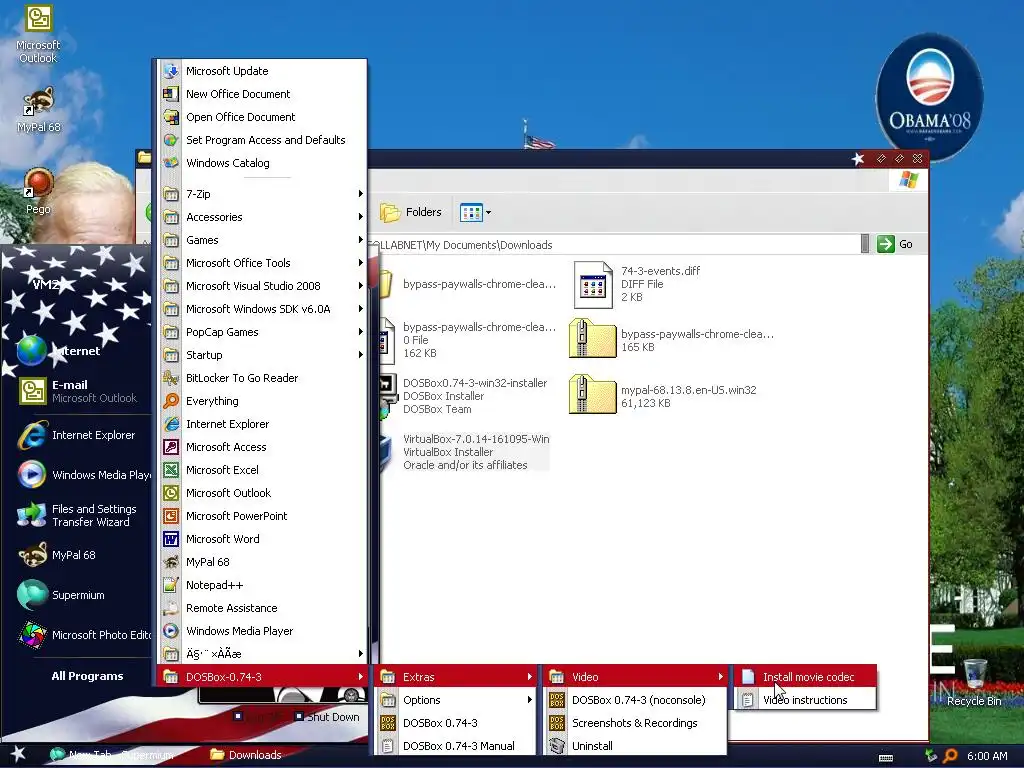Click MyPal 68 raccoon icon in programs list
Viewport: 1024px width, 768px height.
[171, 562]
